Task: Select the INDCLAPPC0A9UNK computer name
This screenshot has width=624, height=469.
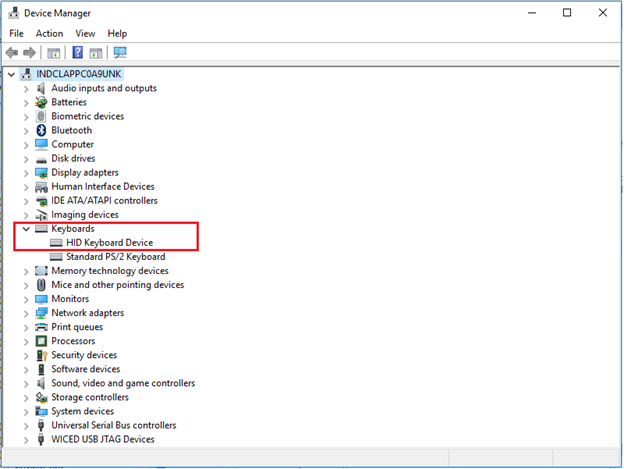Action: click(79, 74)
